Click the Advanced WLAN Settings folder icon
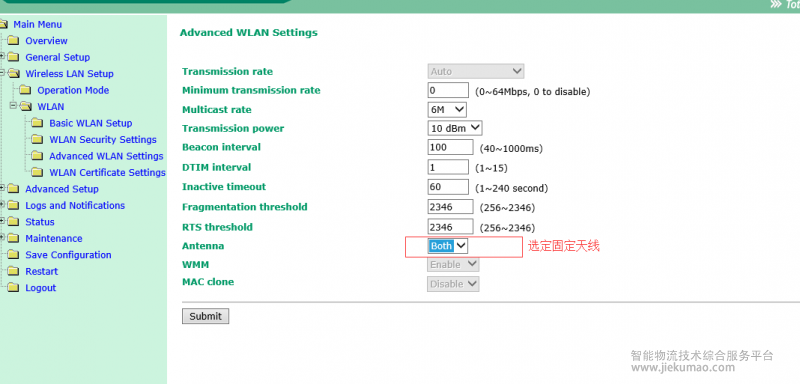 (x=37, y=156)
